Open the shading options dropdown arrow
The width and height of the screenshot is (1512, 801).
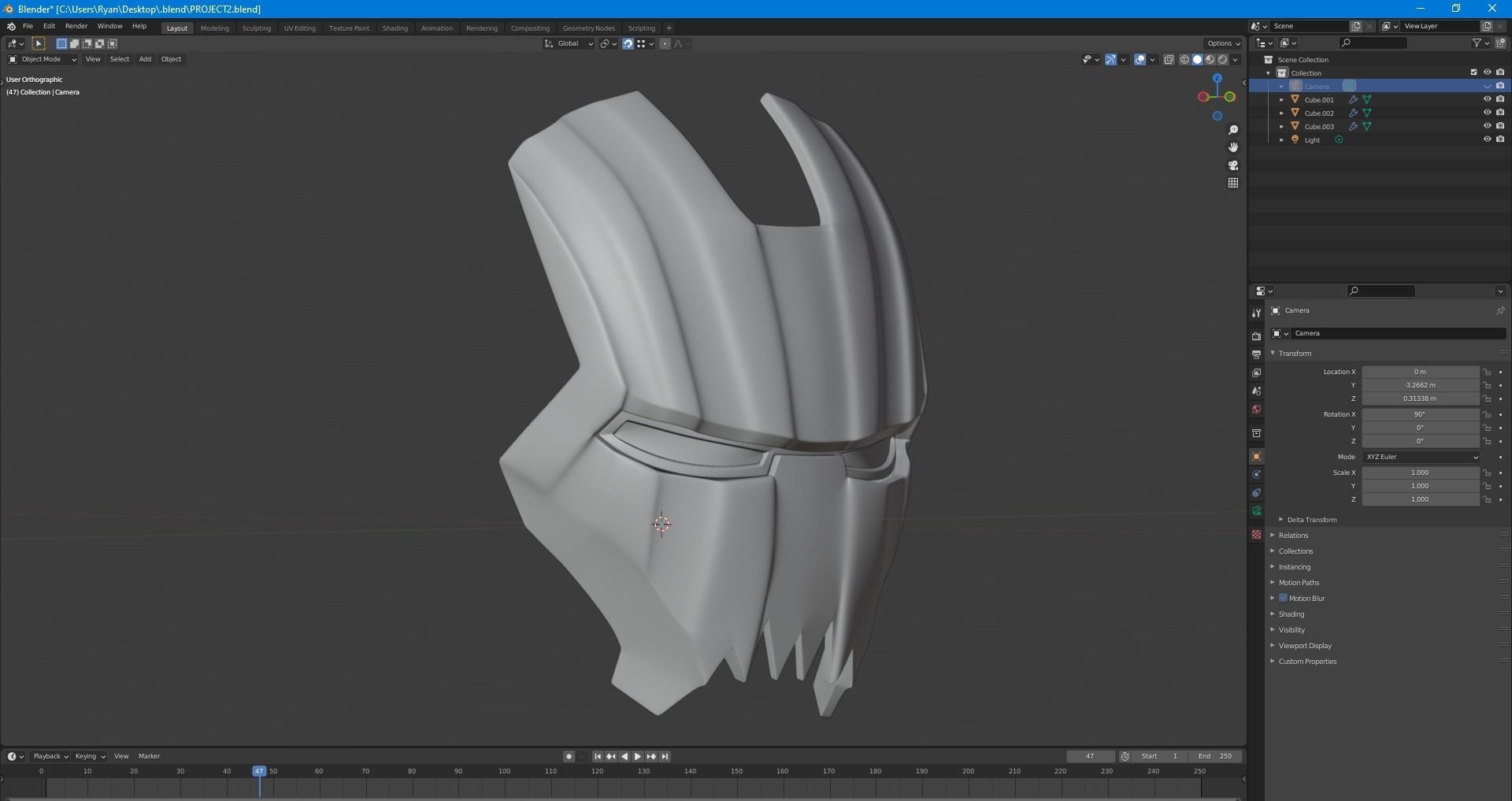(x=1235, y=60)
